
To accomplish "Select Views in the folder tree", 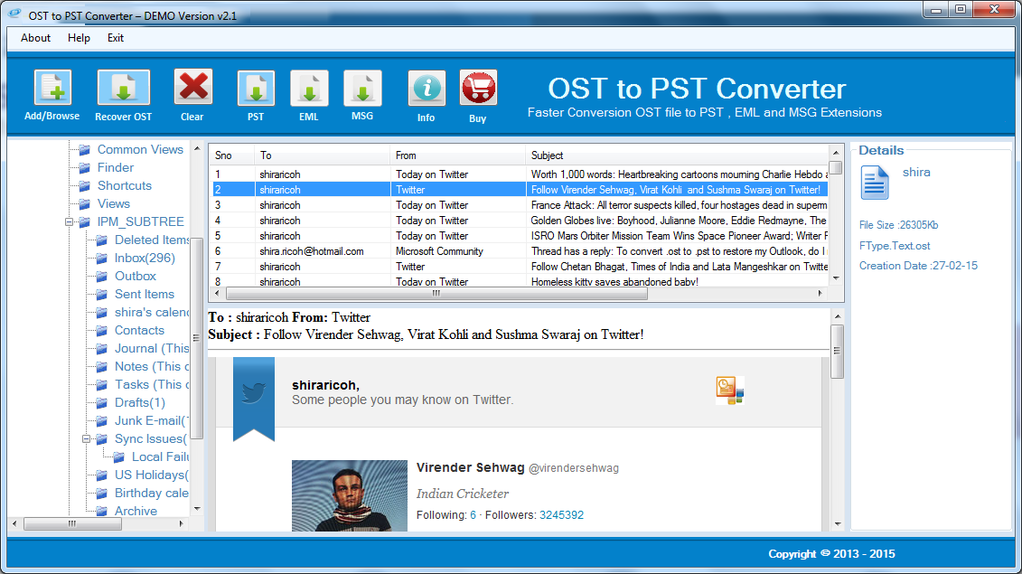I will pos(113,204).
